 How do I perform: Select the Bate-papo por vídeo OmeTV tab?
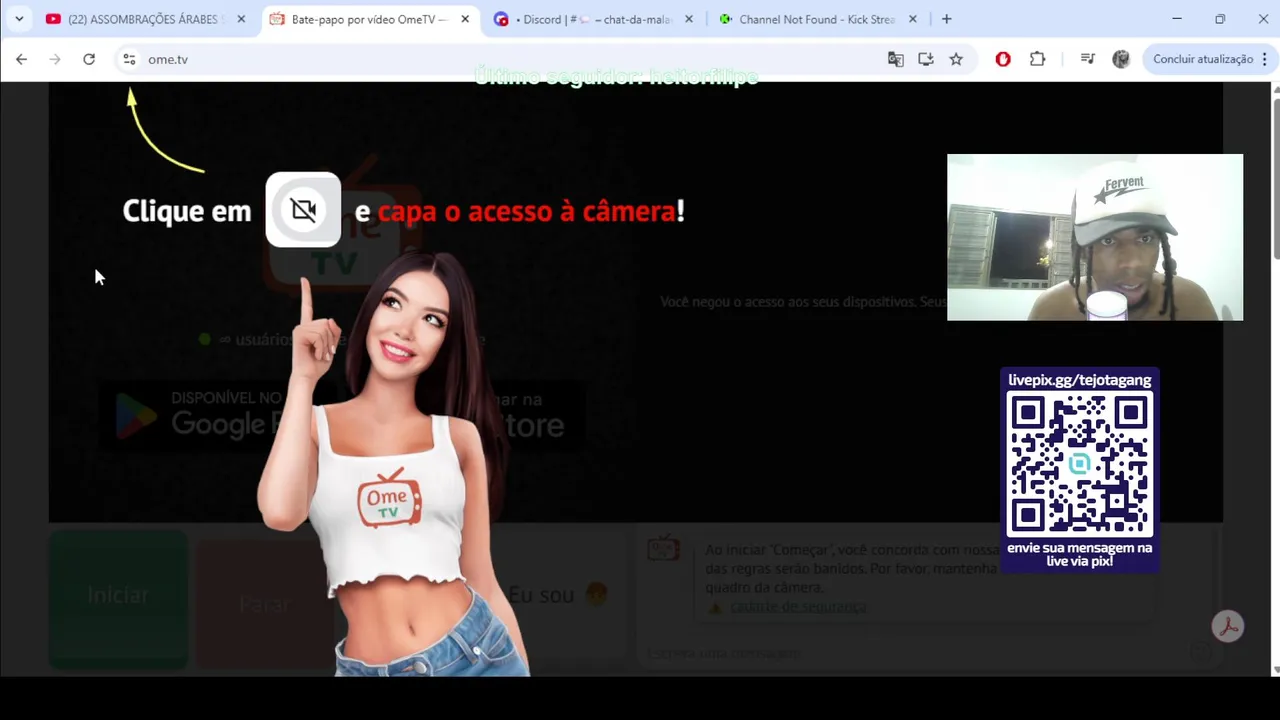tap(370, 19)
